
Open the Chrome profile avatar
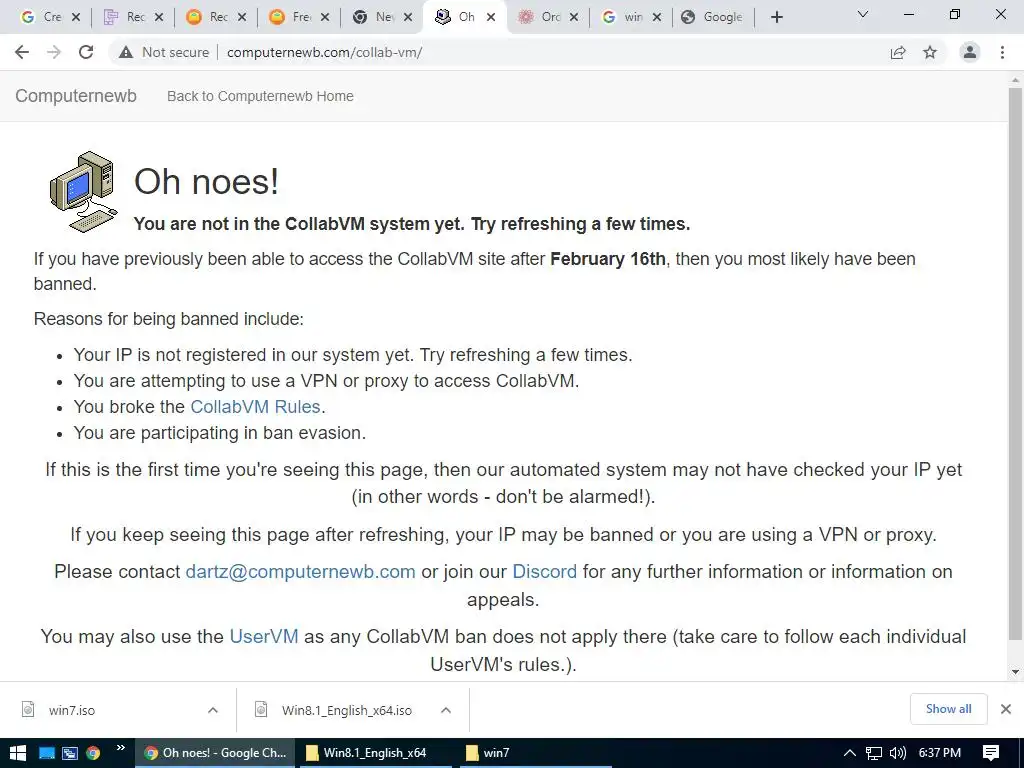(x=970, y=52)
